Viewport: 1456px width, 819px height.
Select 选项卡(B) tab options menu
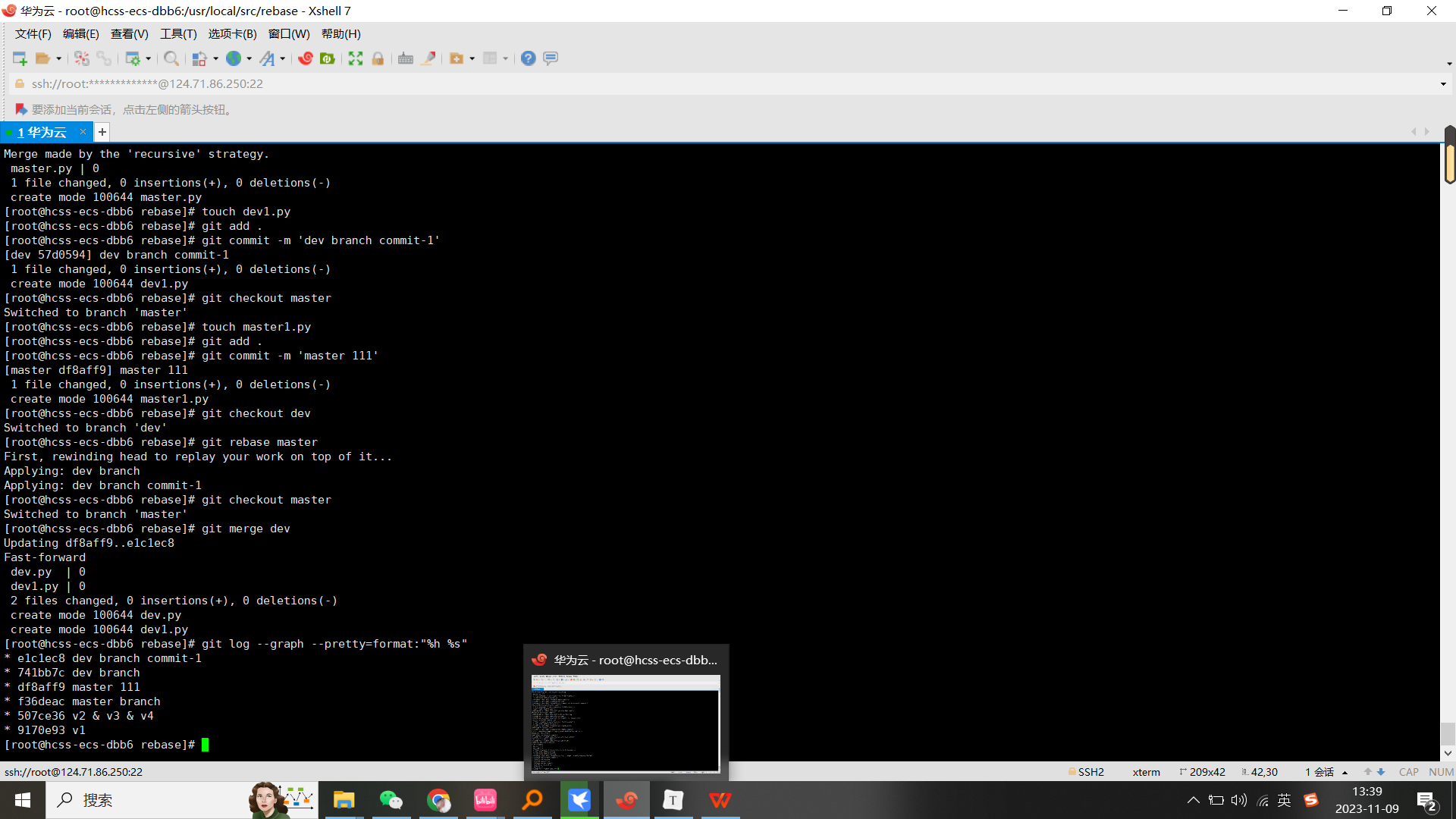(230, 33)
